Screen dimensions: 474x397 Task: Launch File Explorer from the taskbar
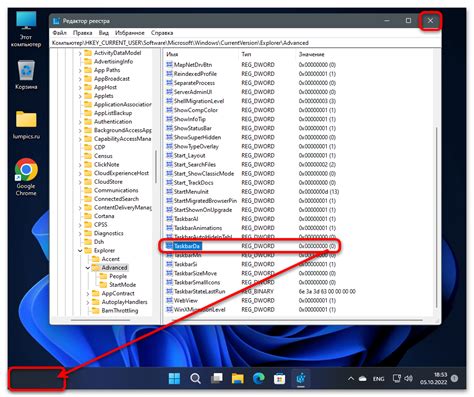point(238,378)
